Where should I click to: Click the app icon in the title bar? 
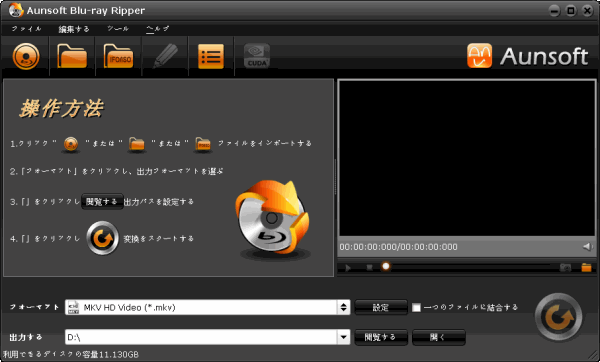point(16,10)
